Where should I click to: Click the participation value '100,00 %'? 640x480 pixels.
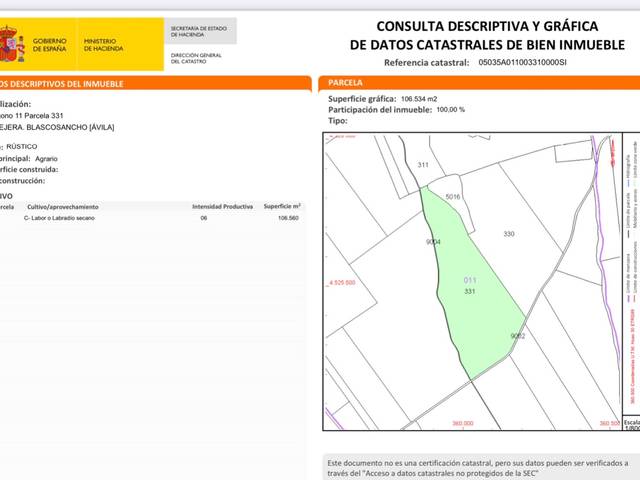click(x=451, y=110)
